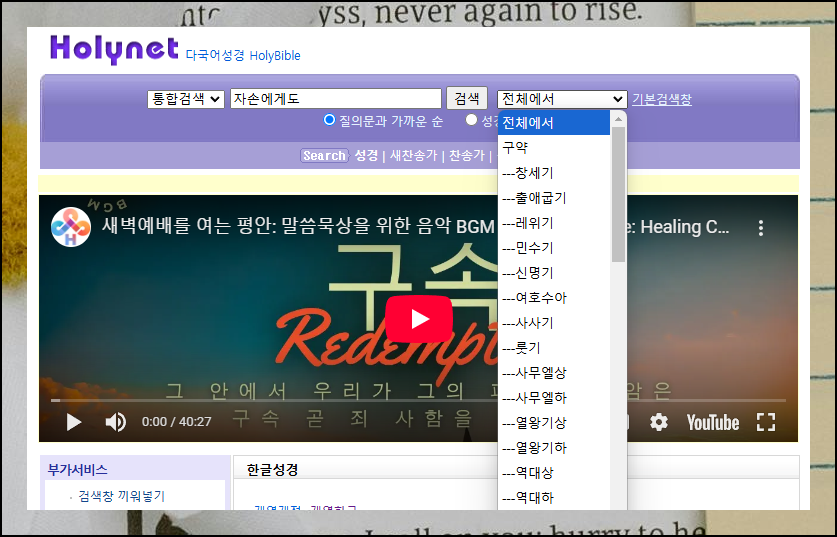Choose 창세기 in the dropdown list

[x=554, y=173]
